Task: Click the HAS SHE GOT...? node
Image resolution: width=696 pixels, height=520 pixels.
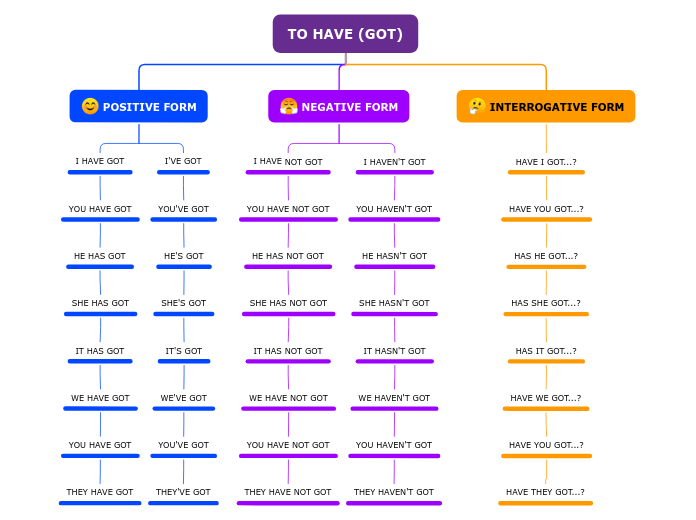Action: point(546,304)
